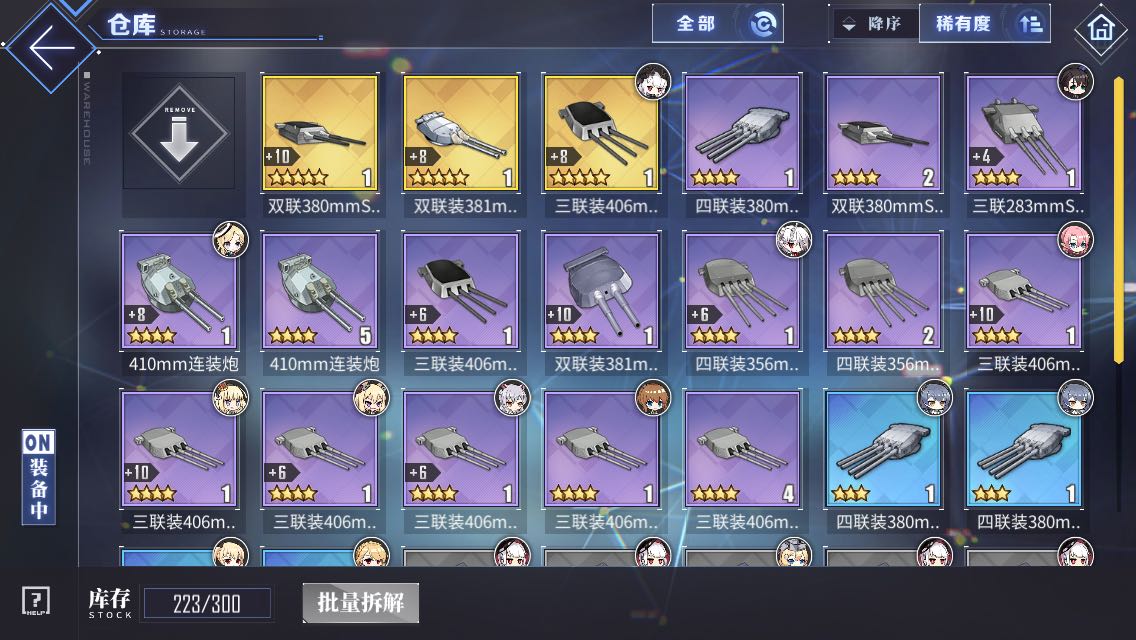The height and width of the screenshot is (640, 1136).
Task: Open the help question mark icon
Action: point(36,601)
